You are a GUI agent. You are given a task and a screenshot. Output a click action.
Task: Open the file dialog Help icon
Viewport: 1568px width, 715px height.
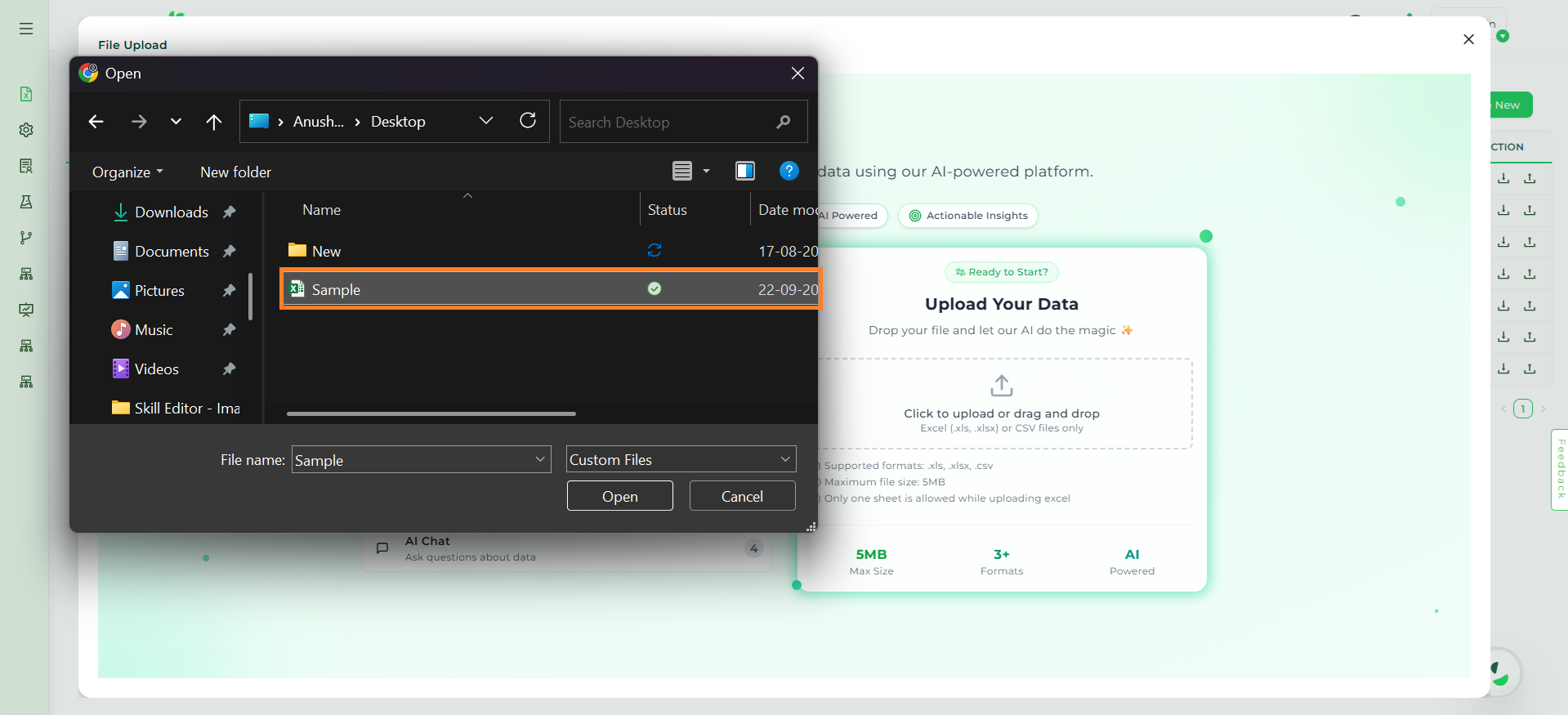tap(788, 171)
